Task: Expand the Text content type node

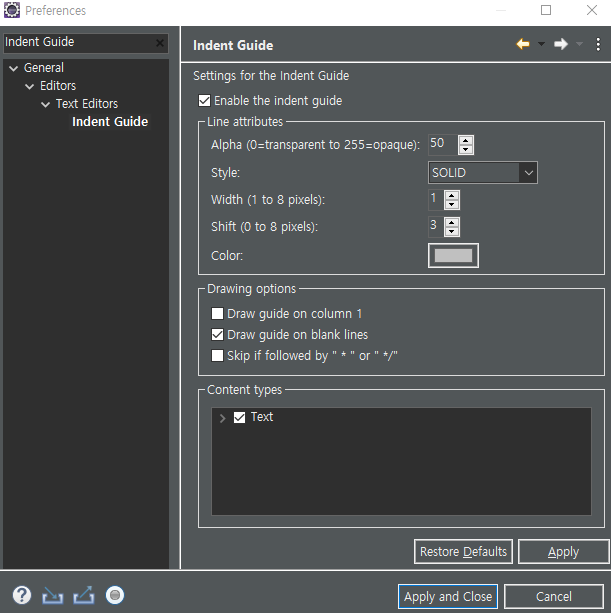Action: [x=222, y=418]
